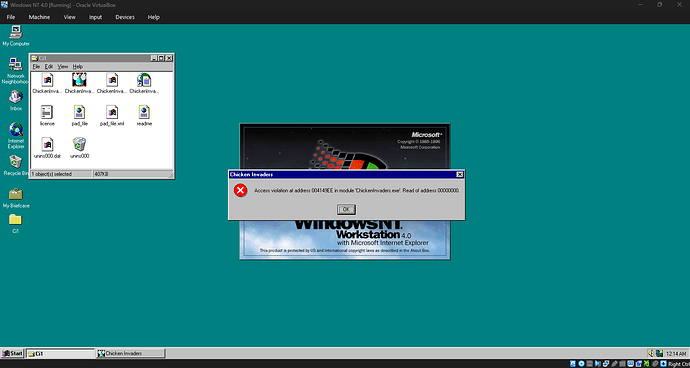This screenshot has width=690, height=368.
Task: Select the My Computer desktop icon
Action: 16,33
